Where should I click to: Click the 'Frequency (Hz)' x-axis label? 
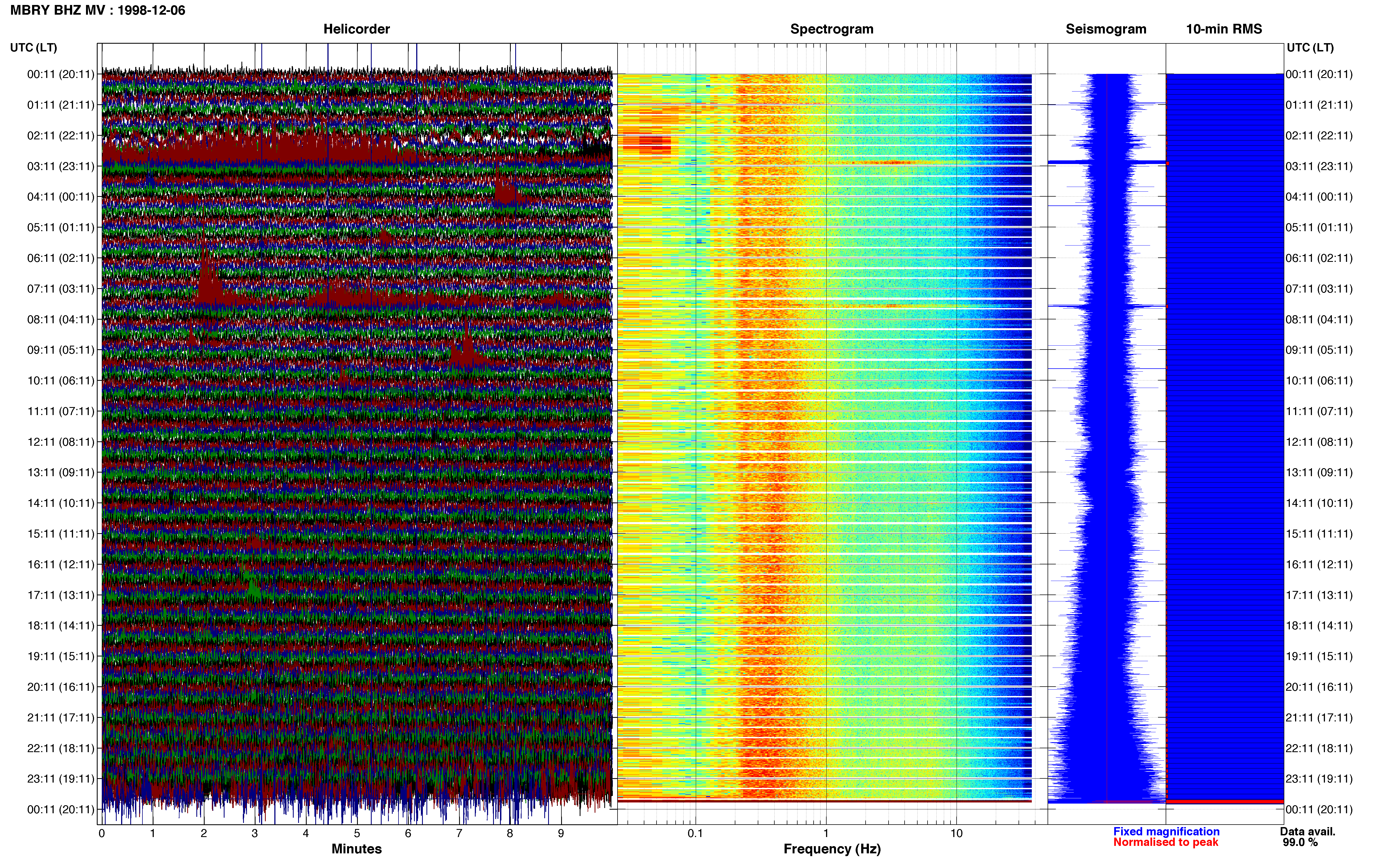pos(832,849)
